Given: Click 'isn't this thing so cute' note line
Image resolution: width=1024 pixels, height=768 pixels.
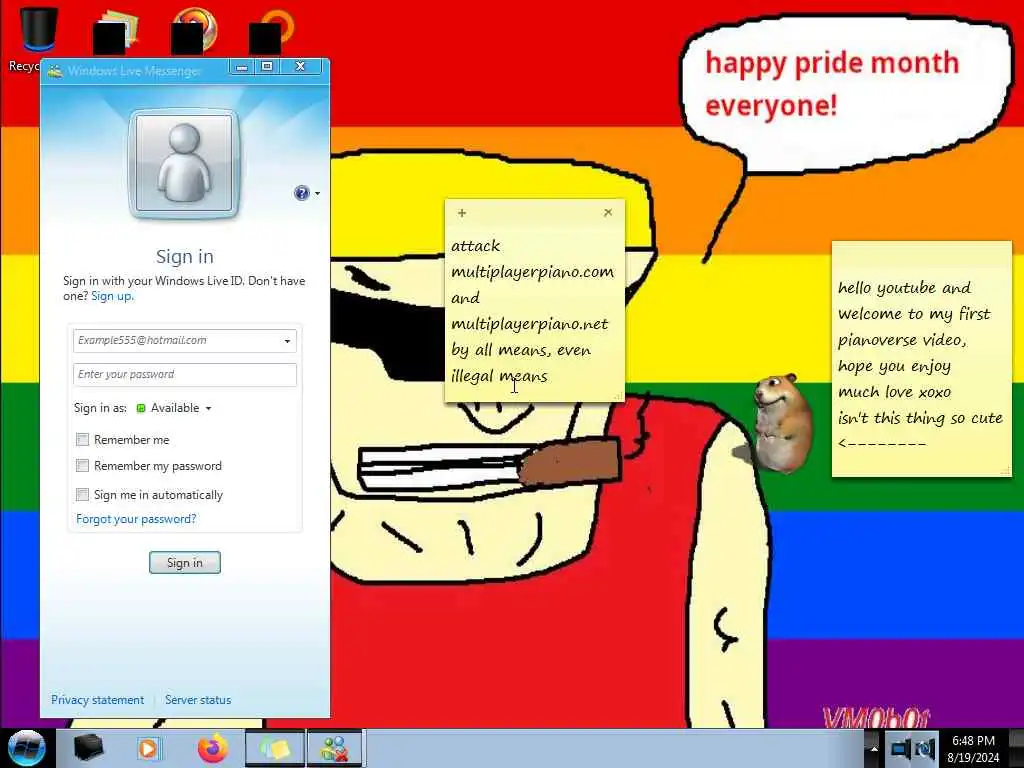Looking at the screenshot, I should click(920, 418).
